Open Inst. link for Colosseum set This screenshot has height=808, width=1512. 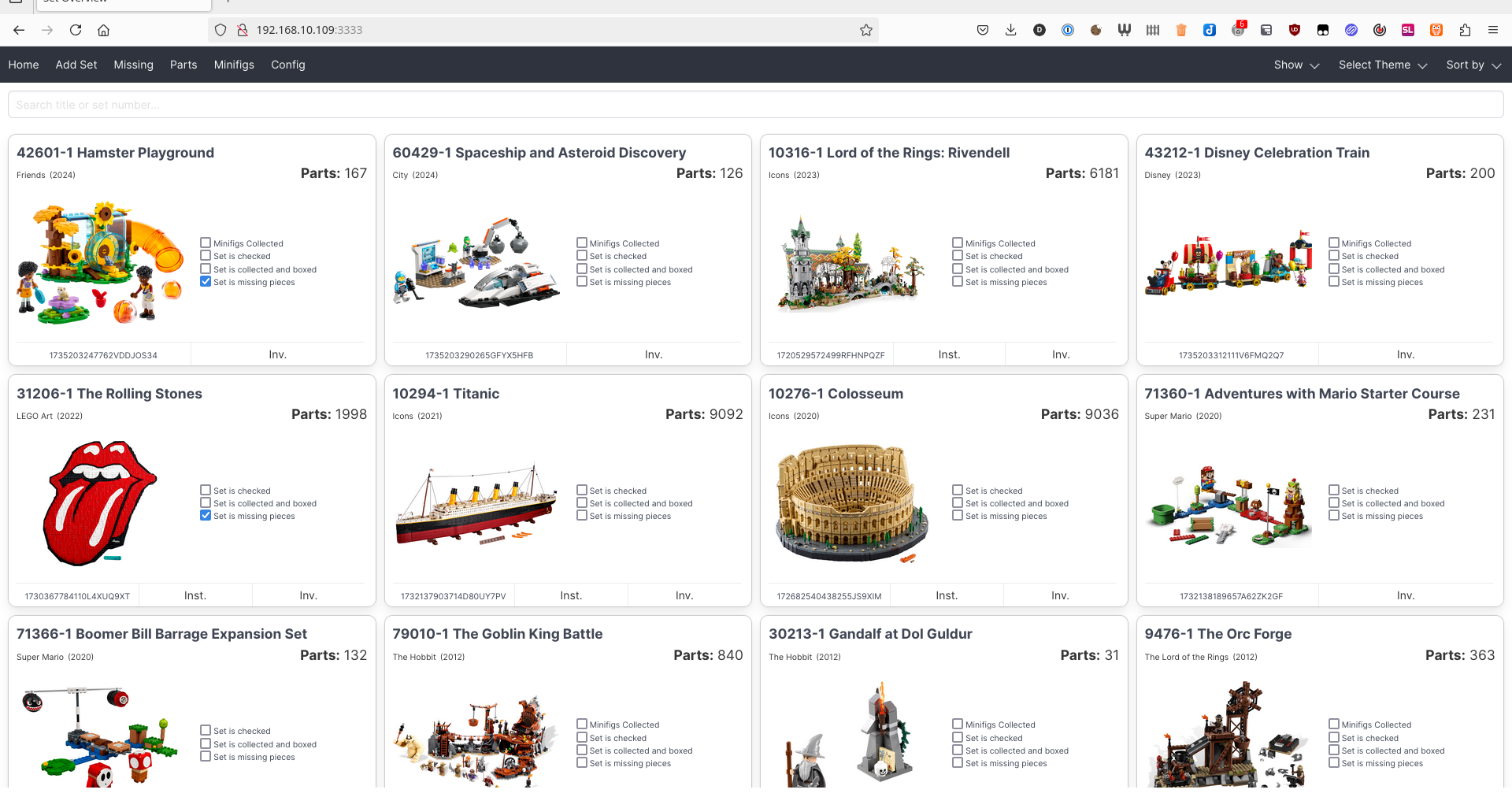pos(947,595)
